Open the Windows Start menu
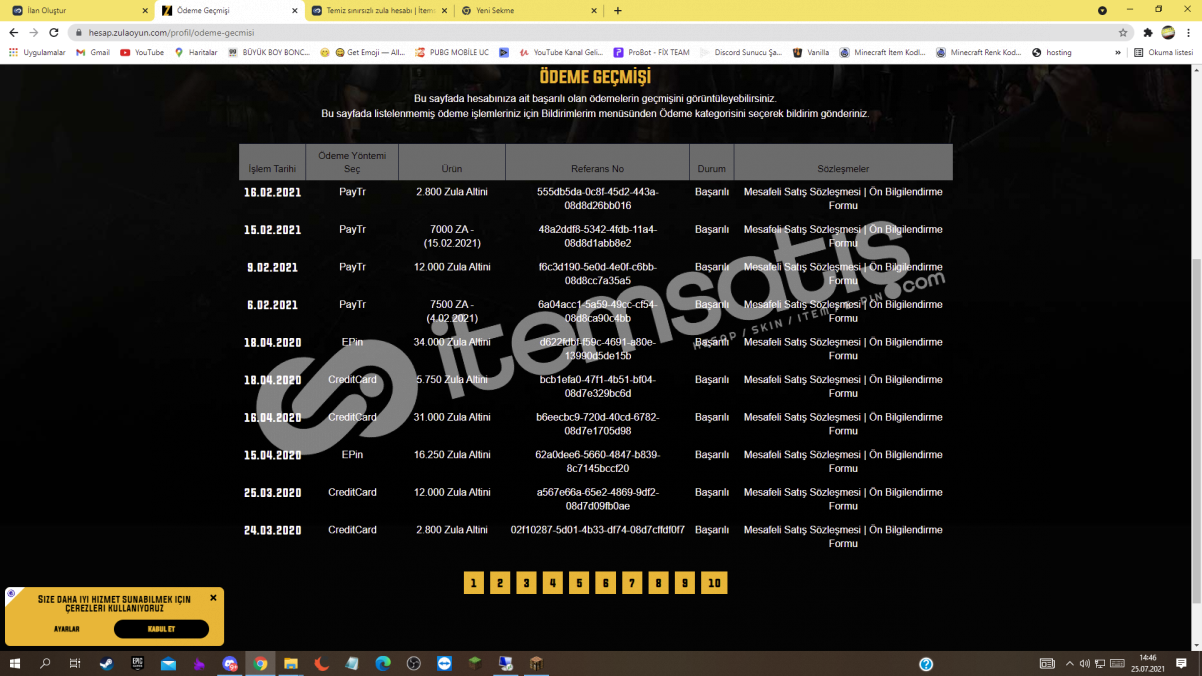The image size is (1202, 676). coord(15,664)
